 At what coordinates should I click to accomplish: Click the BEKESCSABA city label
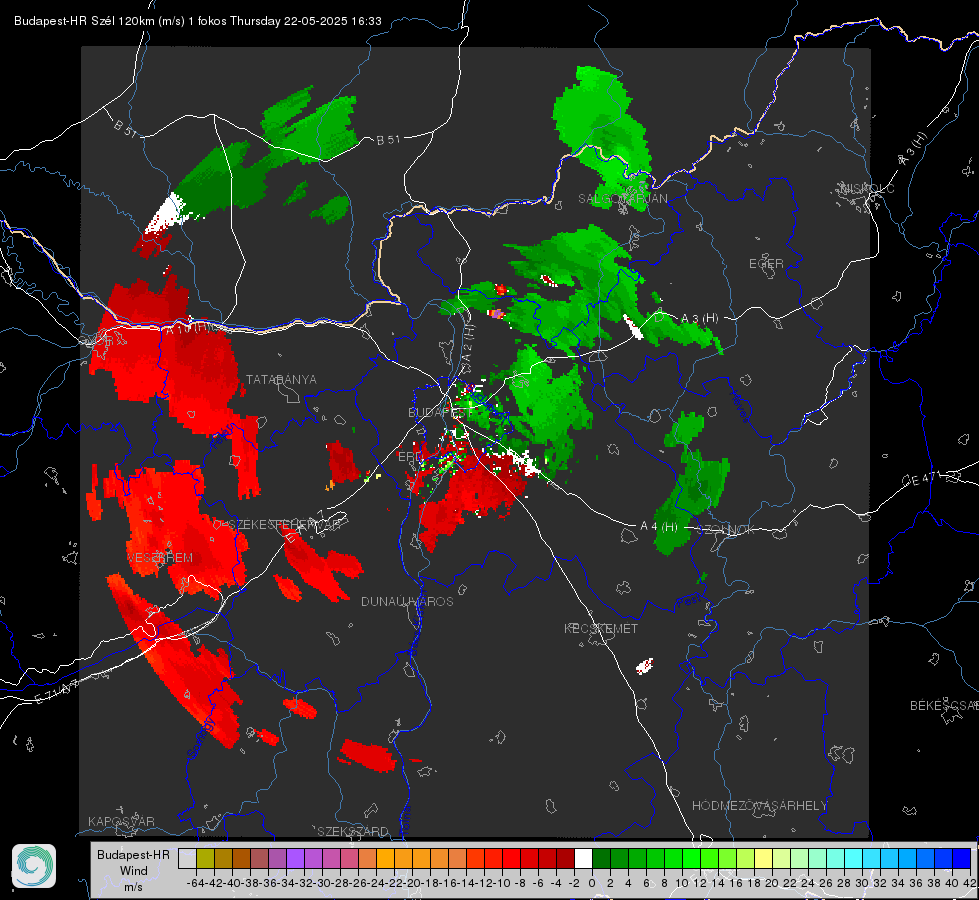point(944,706)
